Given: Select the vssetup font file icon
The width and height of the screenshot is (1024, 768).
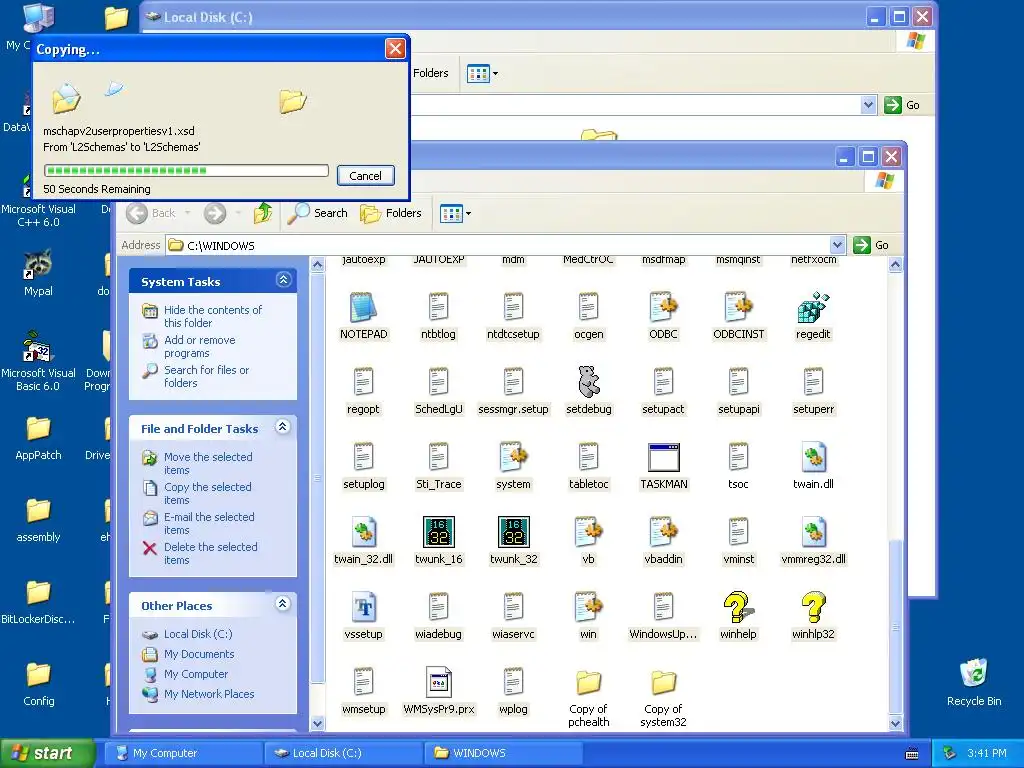Looking at the screenshot, I should point(363,607).
